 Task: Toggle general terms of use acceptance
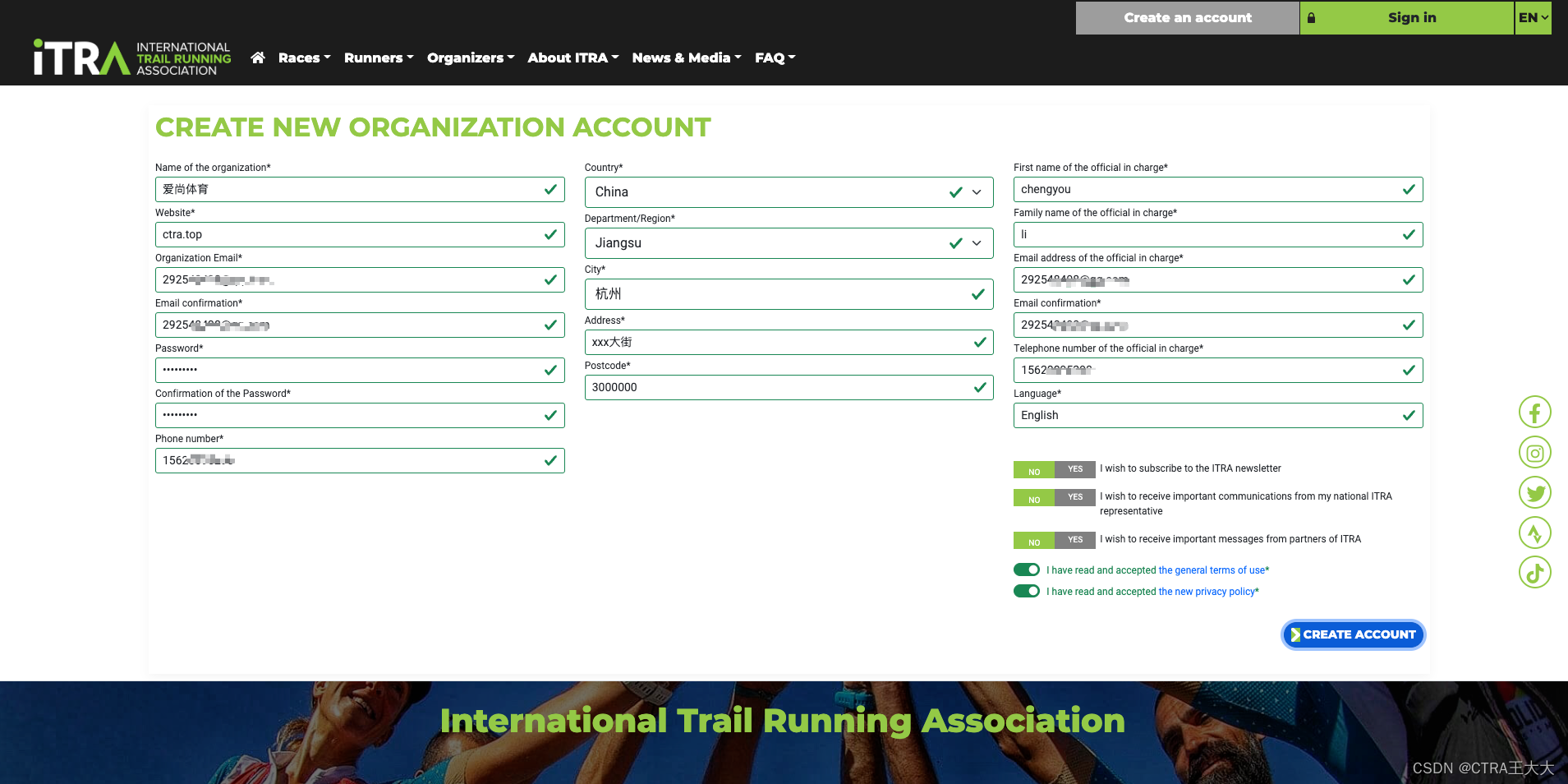coord(1027,570)
